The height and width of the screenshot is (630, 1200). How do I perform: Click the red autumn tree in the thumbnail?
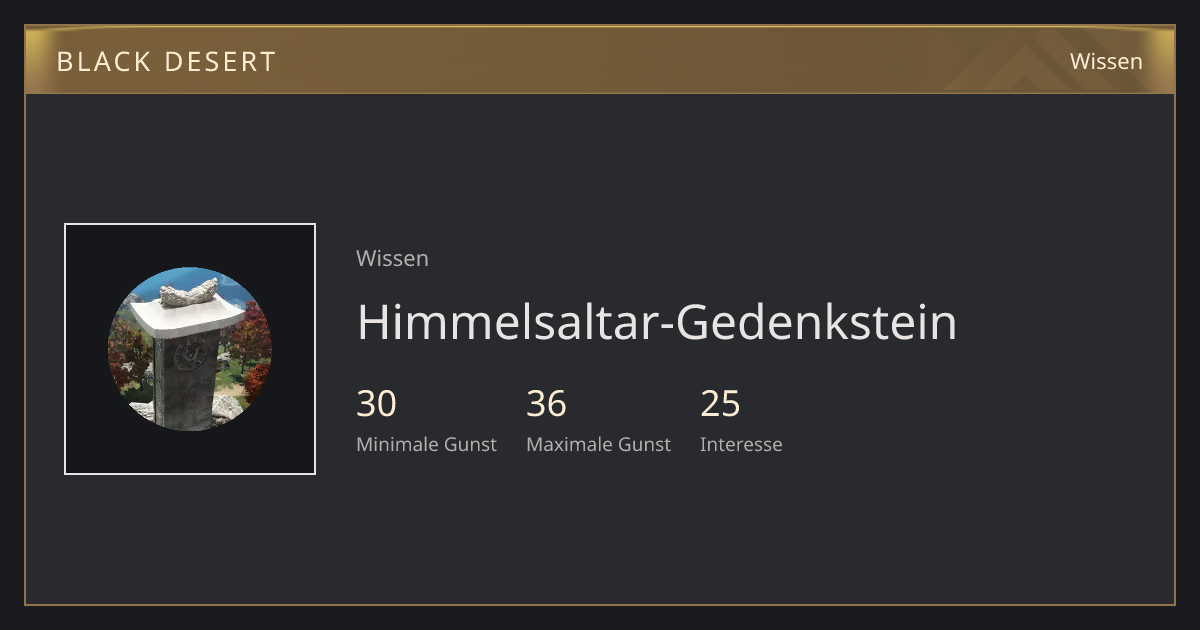[256, 335]
